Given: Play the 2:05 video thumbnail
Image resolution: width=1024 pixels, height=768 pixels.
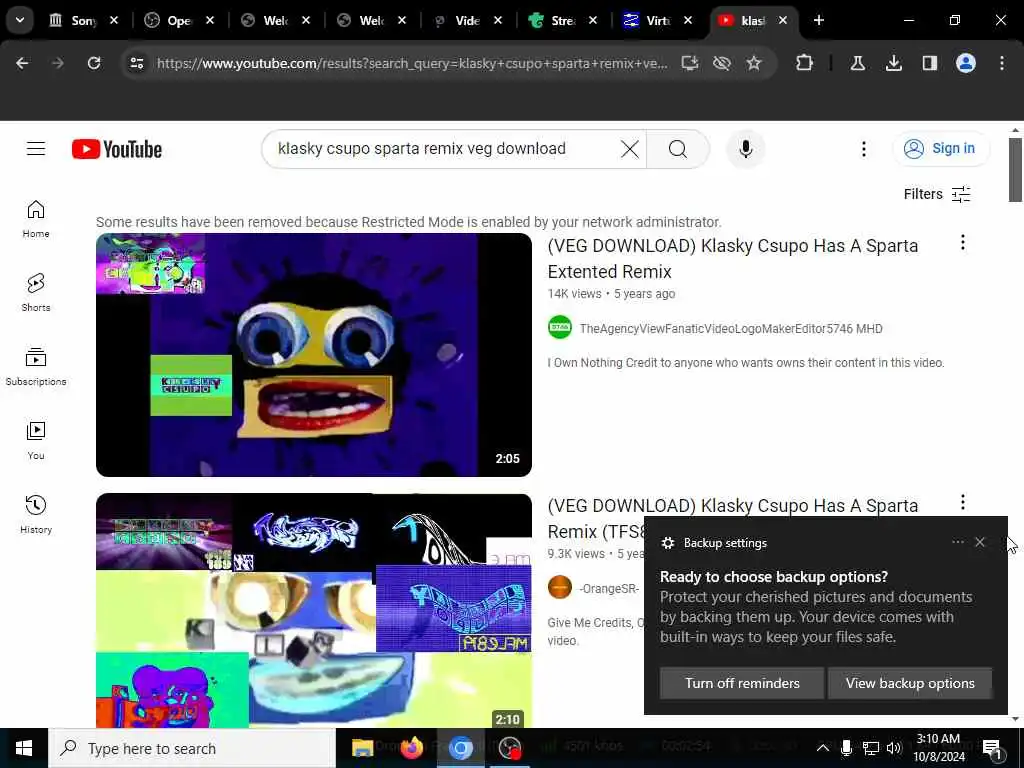Looking at the screenshot, I should click(x=313, y=355).
